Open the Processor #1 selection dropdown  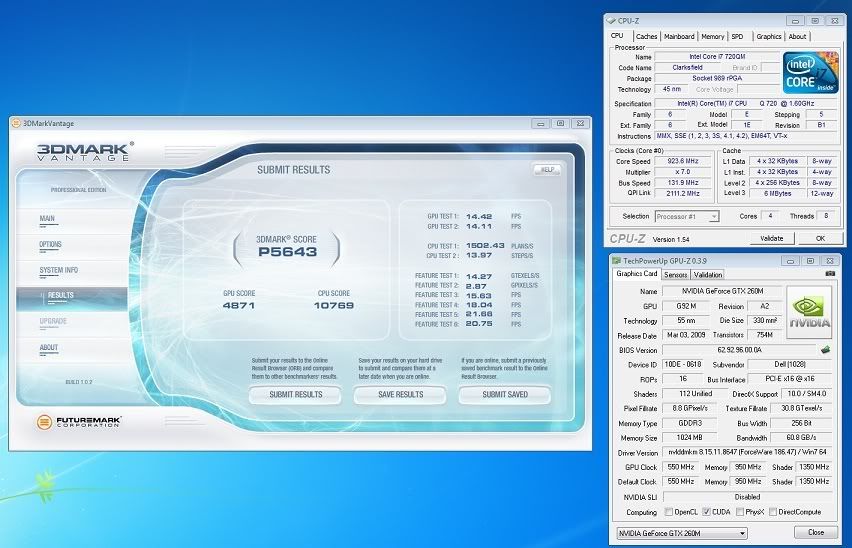(x=687, y=216)
